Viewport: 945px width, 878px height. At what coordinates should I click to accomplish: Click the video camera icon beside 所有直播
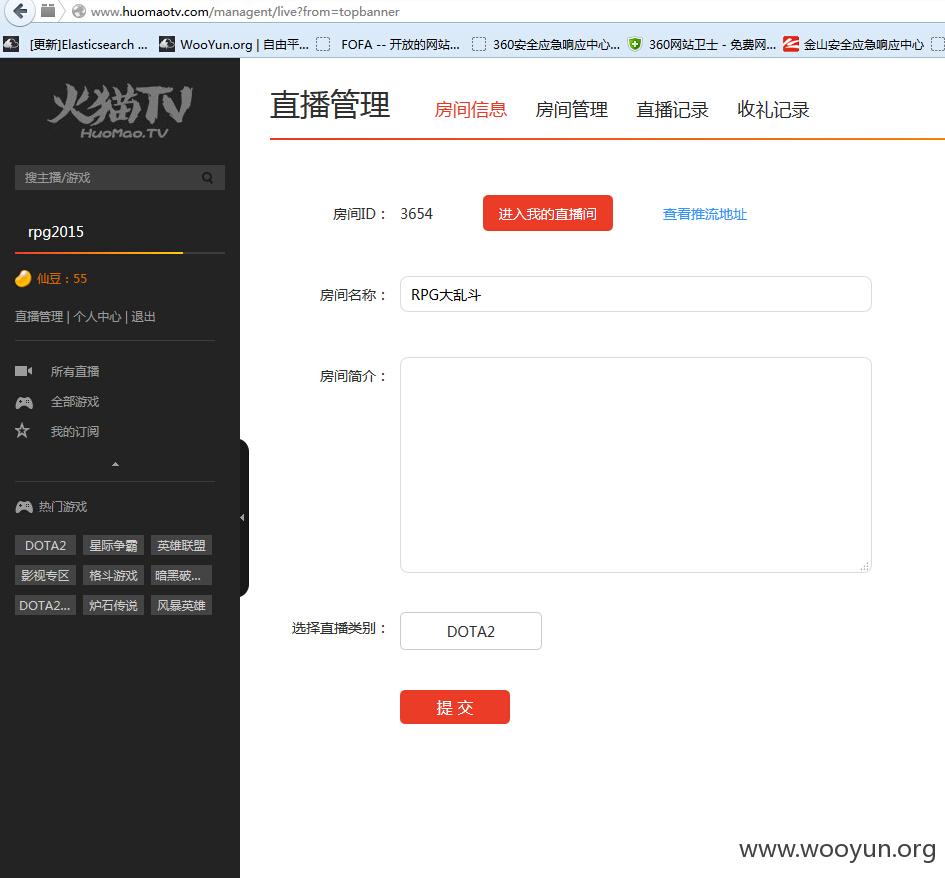pyautogui.click(x=24, y=371)
